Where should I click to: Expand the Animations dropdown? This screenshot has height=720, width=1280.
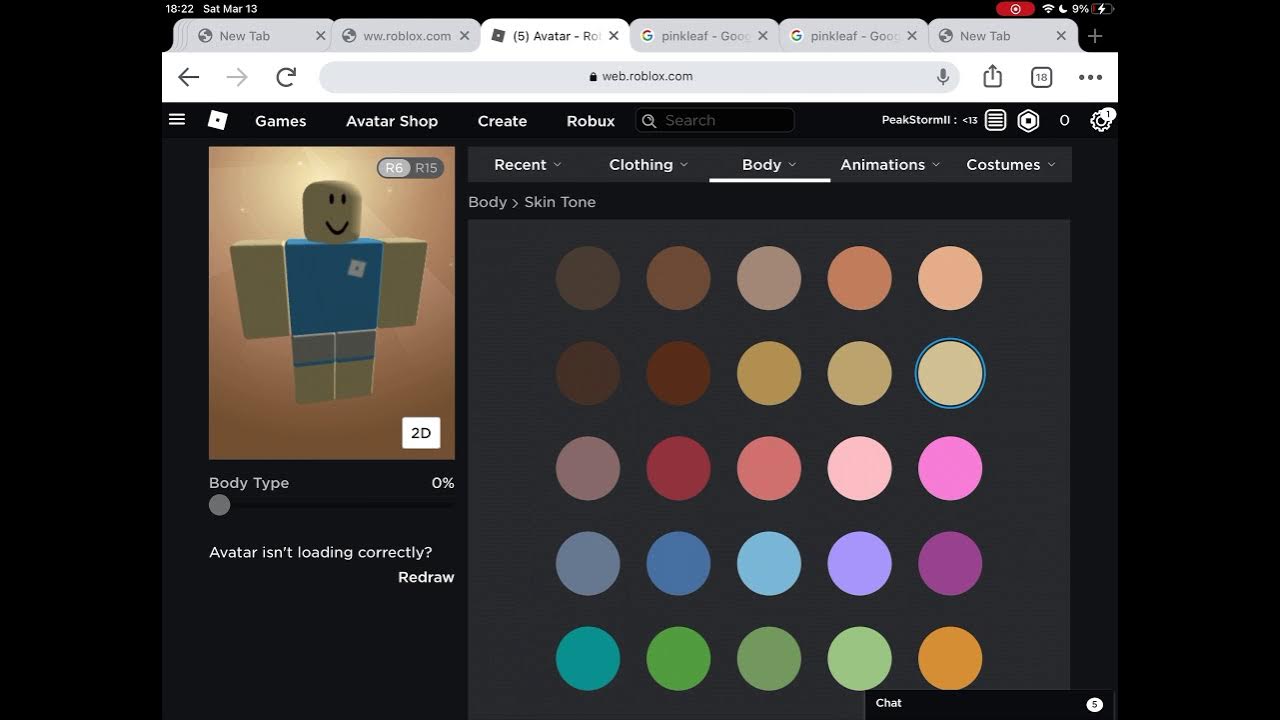890,165
